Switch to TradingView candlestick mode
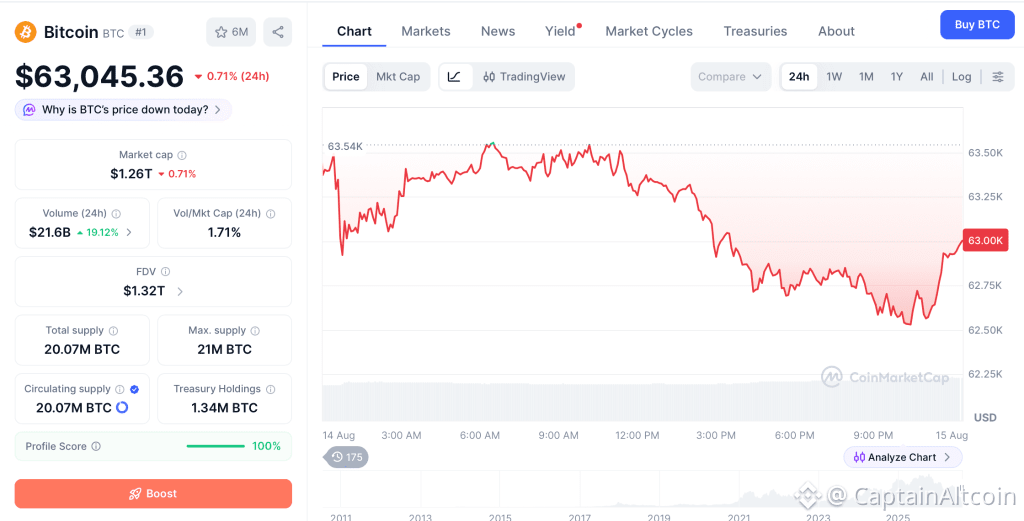 tap(524, 76)
